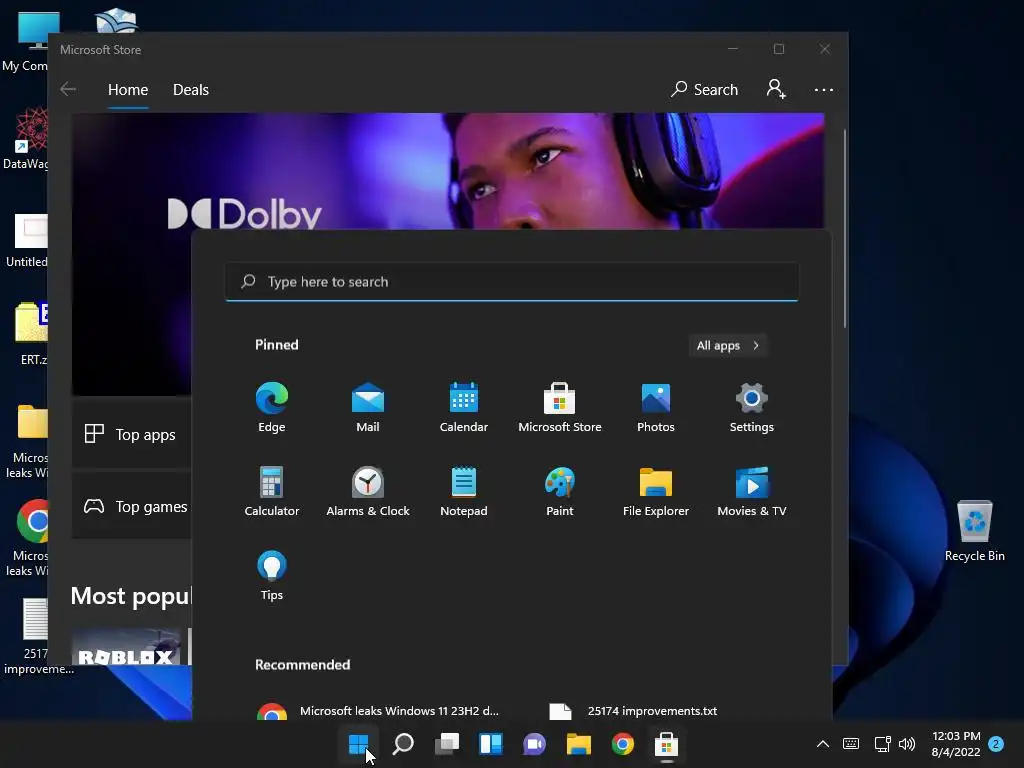Expand All apps list

click(x=728, y=345)
